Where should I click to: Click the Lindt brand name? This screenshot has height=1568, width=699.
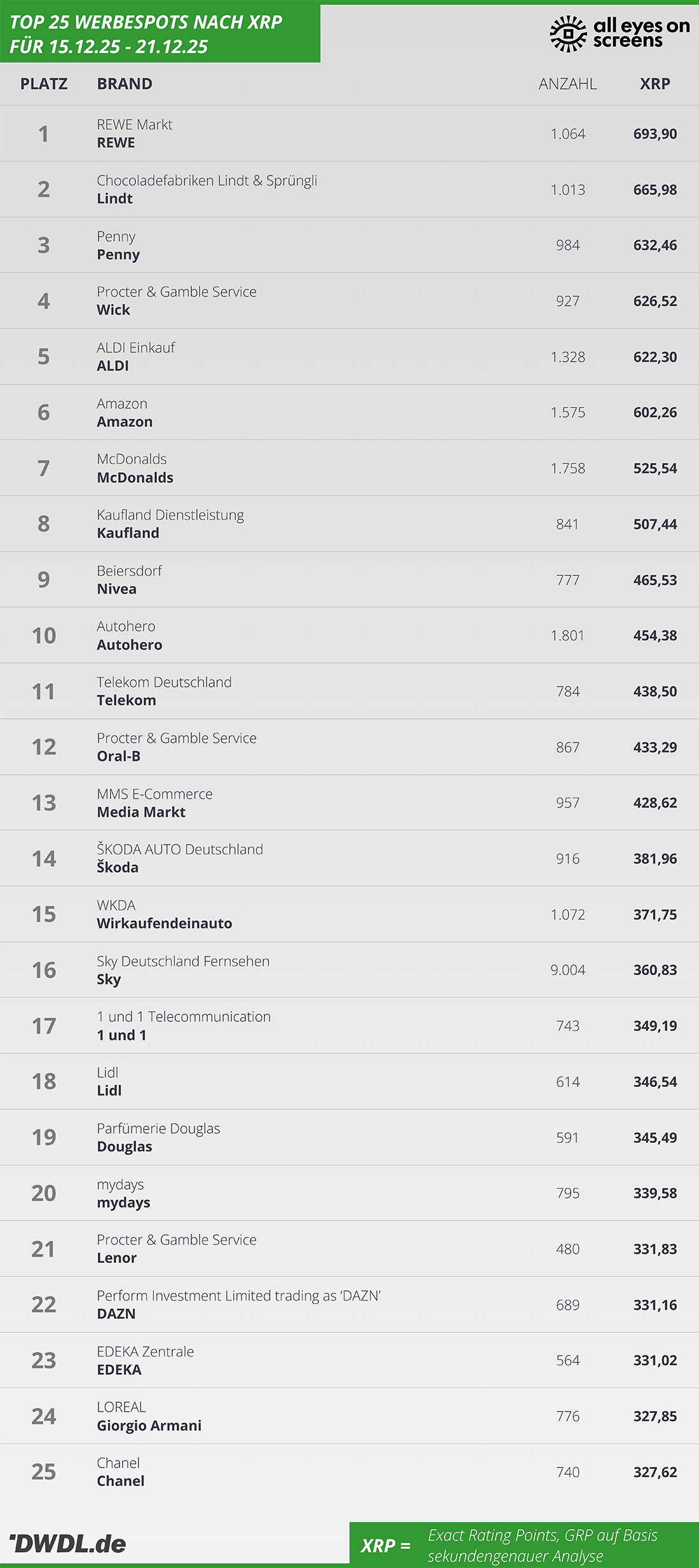(x=115, y=198)
